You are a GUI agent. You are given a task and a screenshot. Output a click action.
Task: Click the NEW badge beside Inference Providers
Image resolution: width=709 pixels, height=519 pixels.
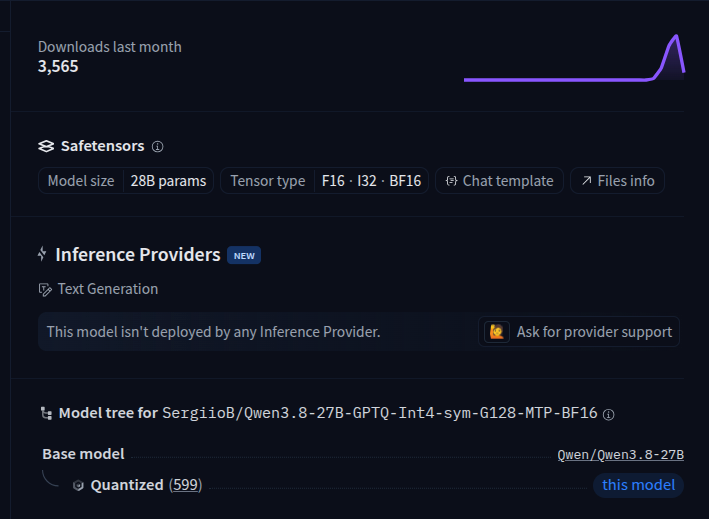pyautogui.click(x=244, y=255)
